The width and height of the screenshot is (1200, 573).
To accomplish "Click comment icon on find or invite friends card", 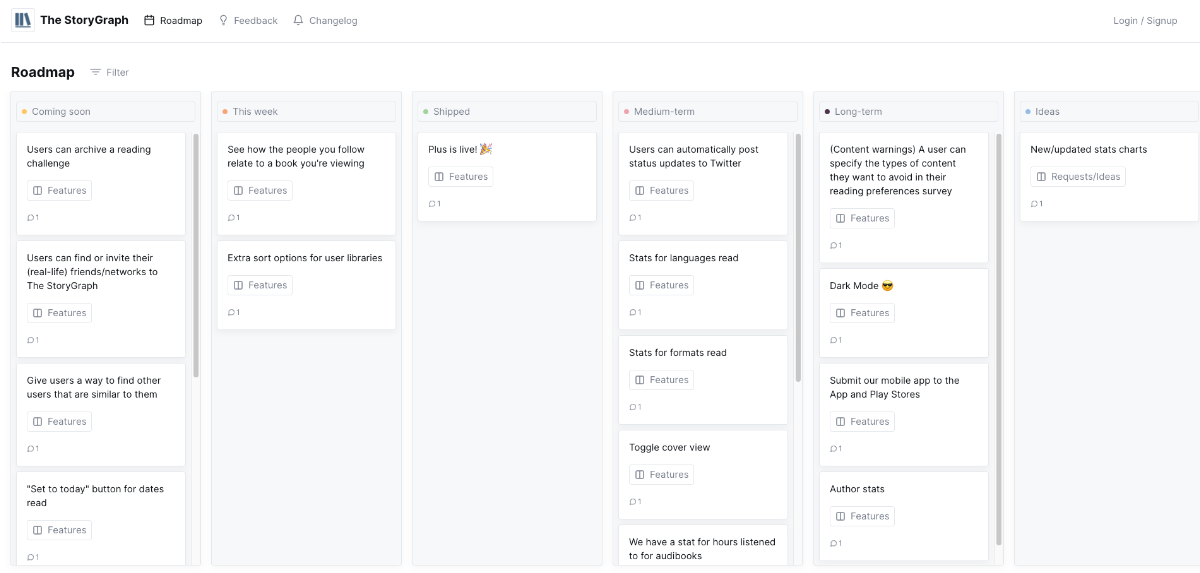I will tap(33, 340).
